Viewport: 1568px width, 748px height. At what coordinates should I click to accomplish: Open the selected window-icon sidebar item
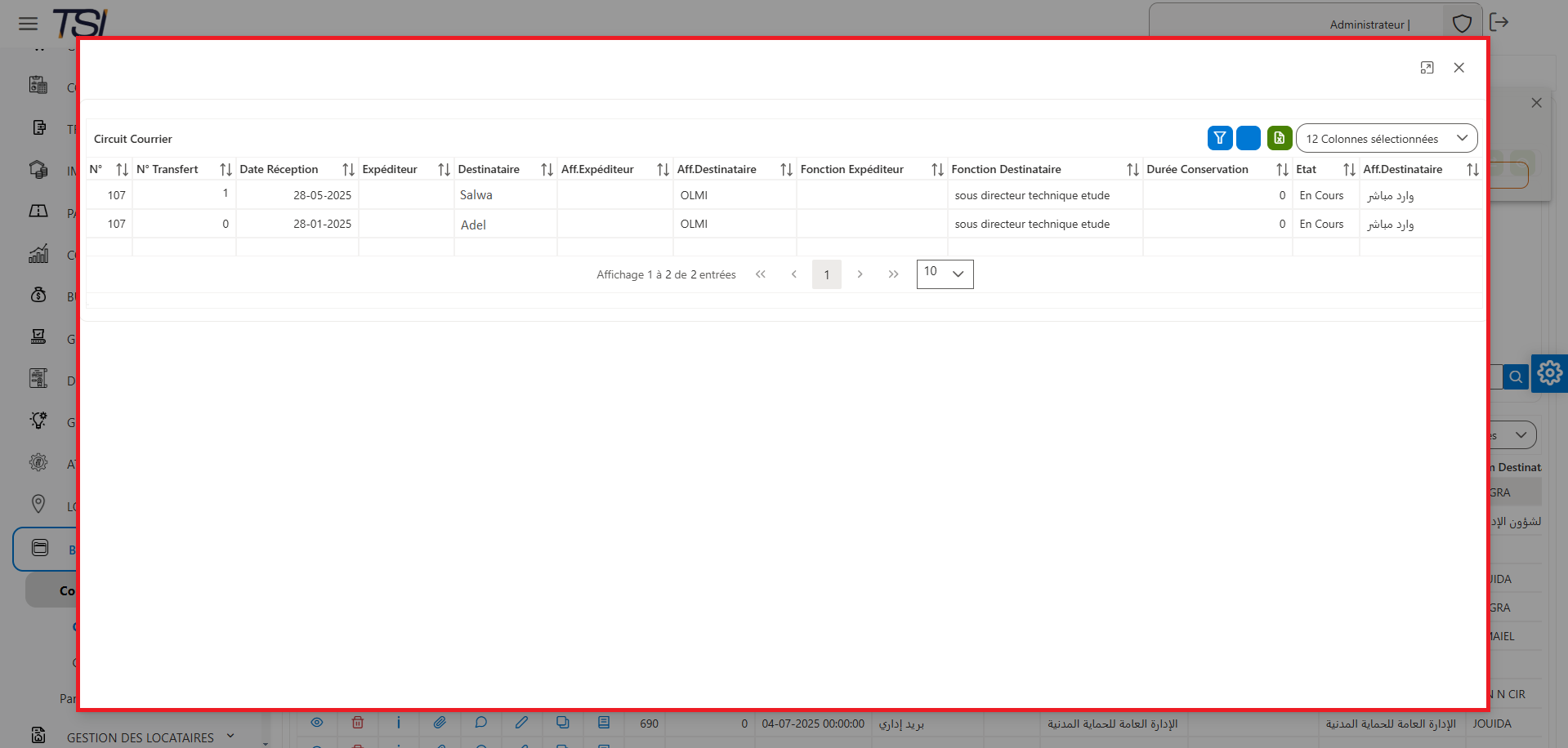pyautogui.click(x=40, y=548)
